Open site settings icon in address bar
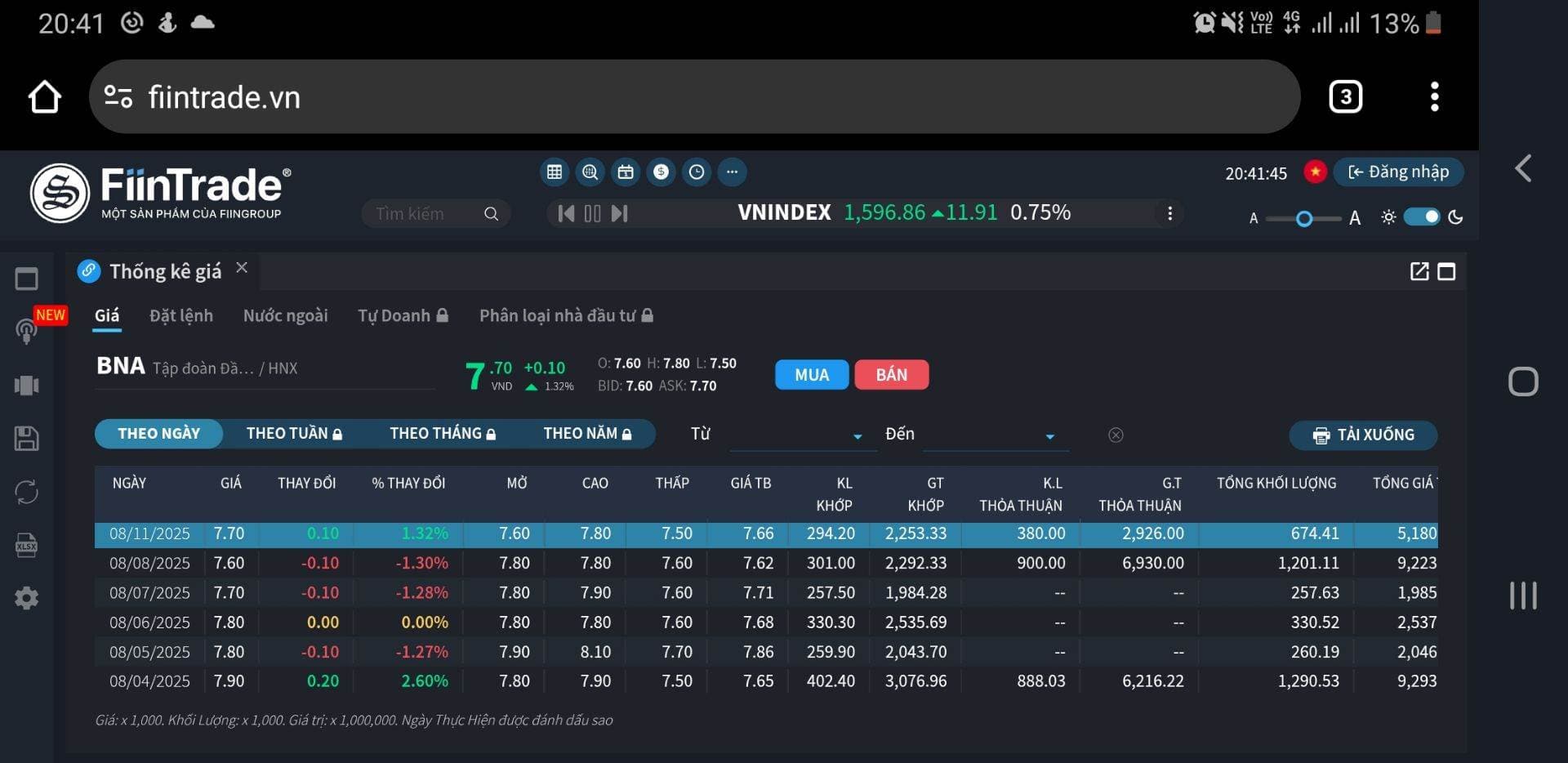 (x=118, y=97)
